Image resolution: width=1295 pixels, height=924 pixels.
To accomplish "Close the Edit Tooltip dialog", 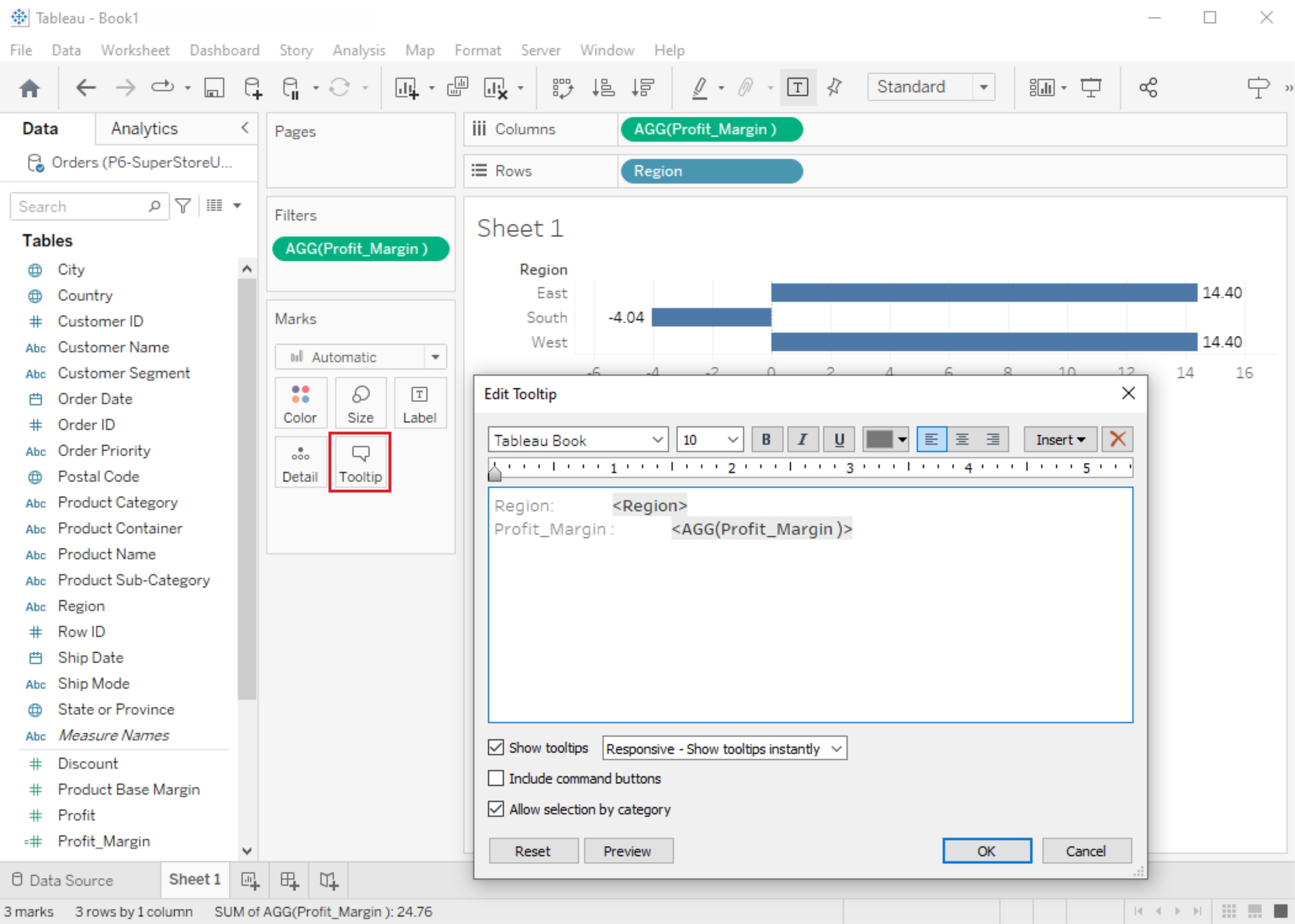I will (1129, 393).
